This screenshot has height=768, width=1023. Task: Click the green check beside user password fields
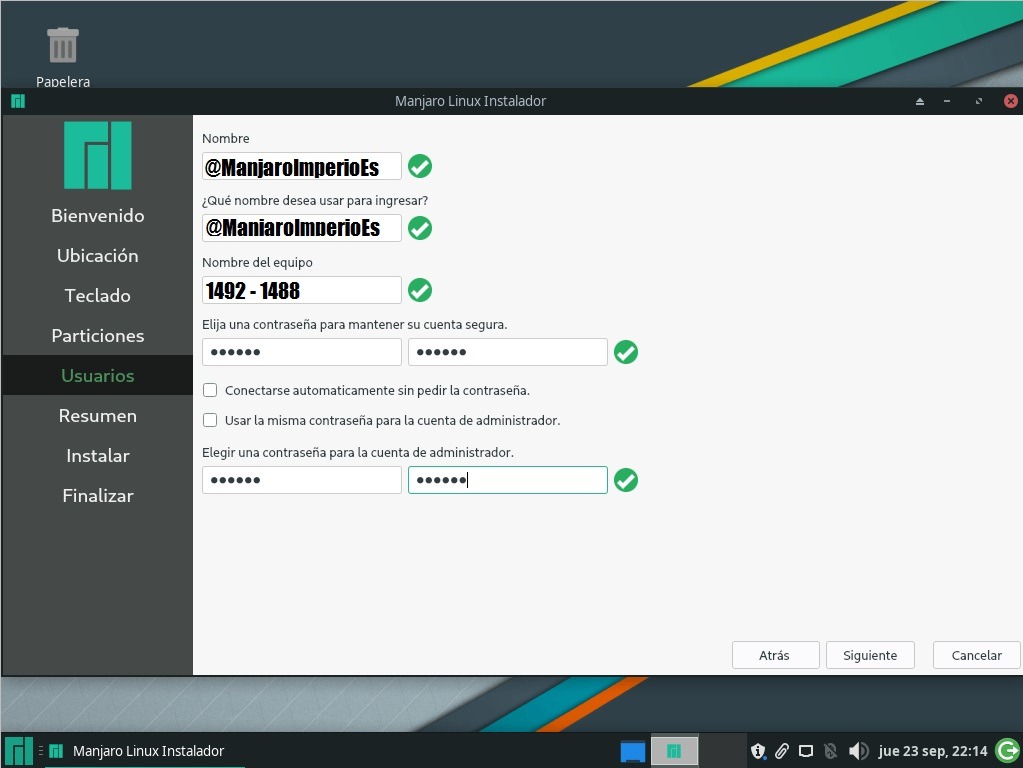point(626,352)
